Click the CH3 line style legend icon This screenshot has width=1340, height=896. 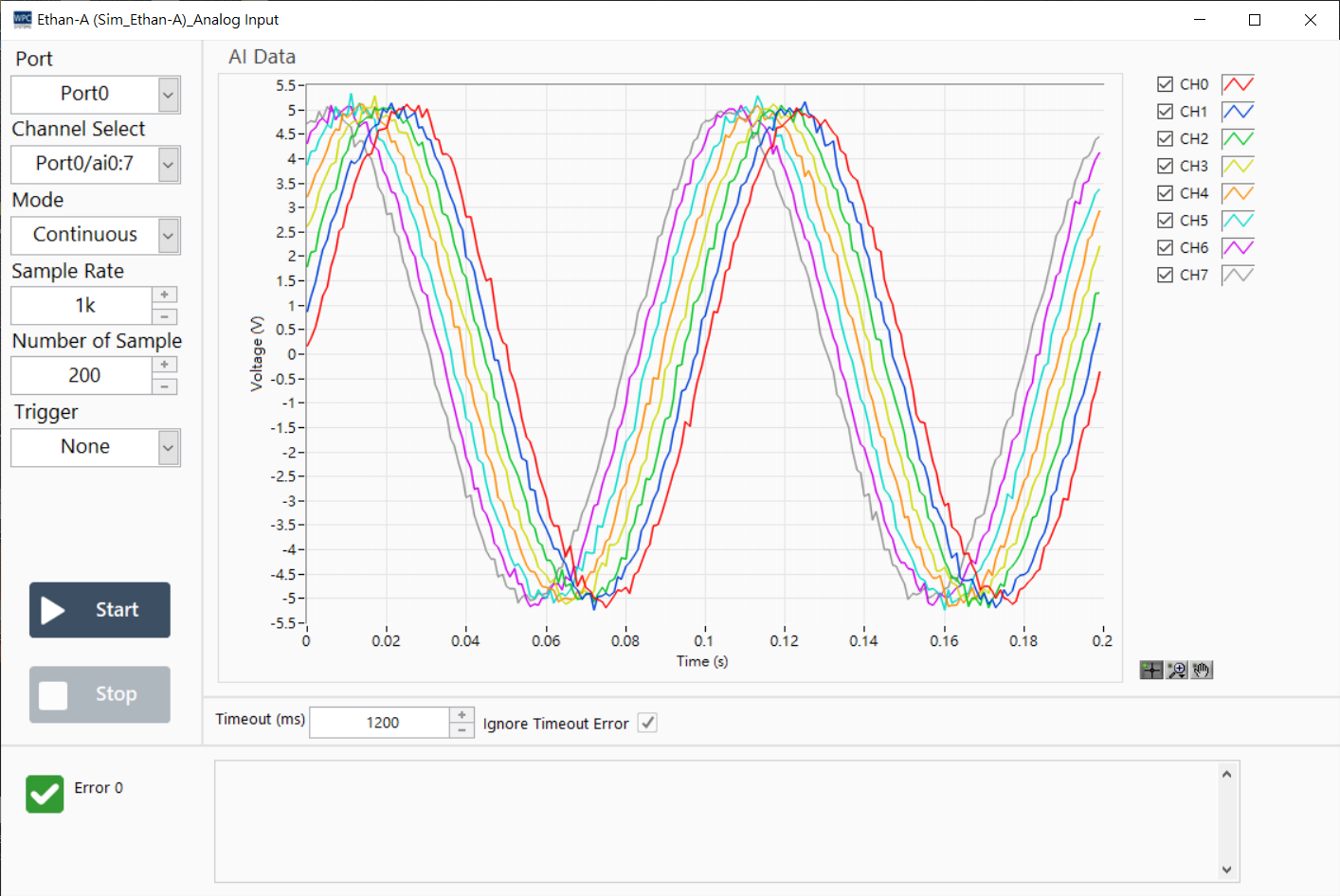(x=1238, y=165)
